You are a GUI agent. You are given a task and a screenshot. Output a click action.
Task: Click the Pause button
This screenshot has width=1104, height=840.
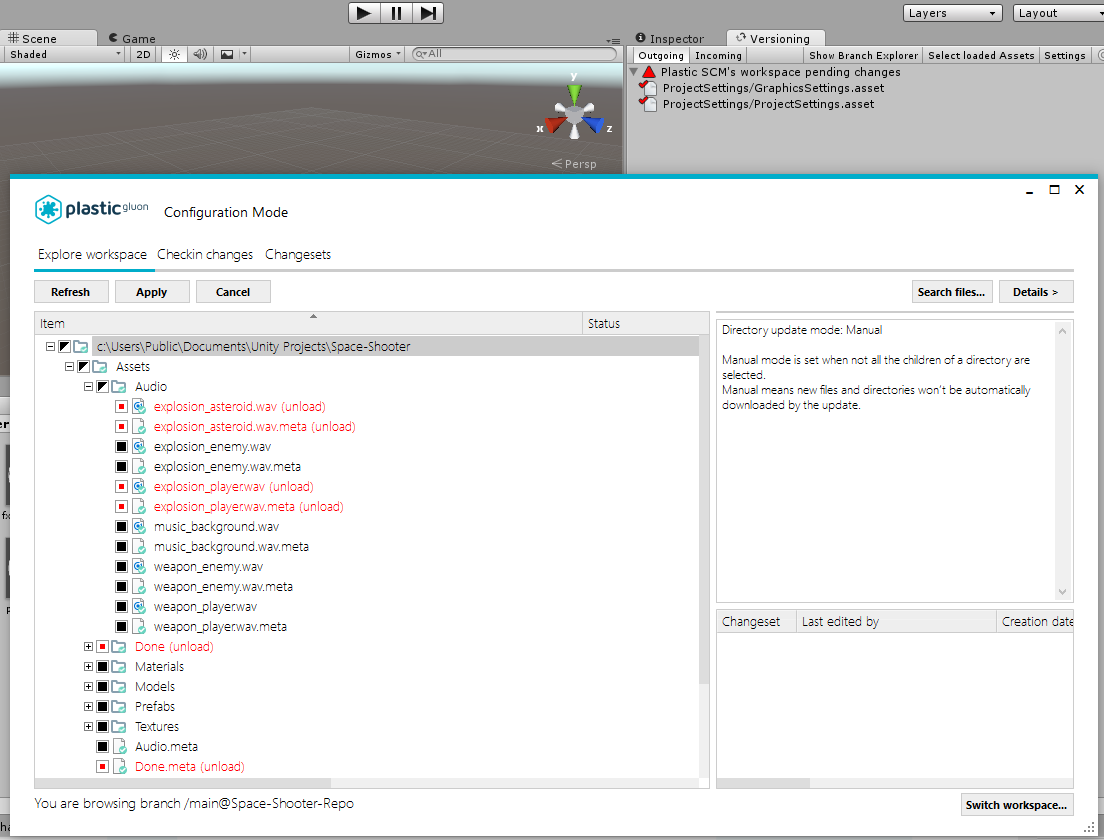pos(396,13)
